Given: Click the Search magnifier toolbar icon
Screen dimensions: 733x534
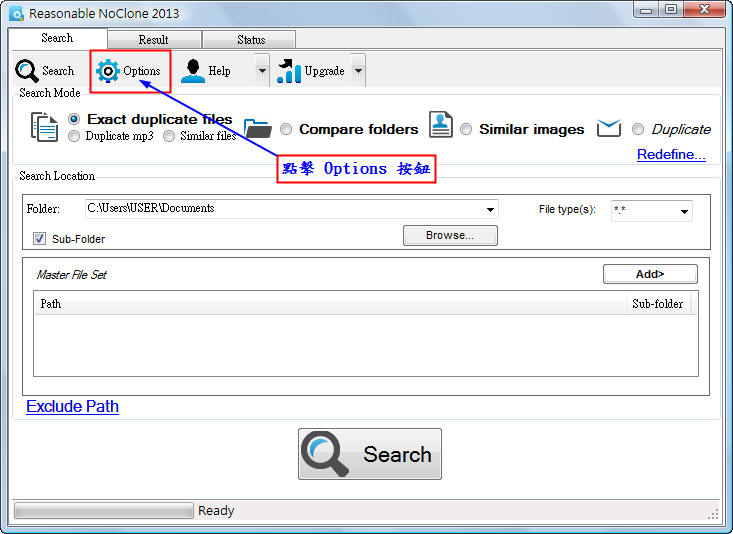Looking at the screenshot, I should pyautogui.click(x=26, y=71).
